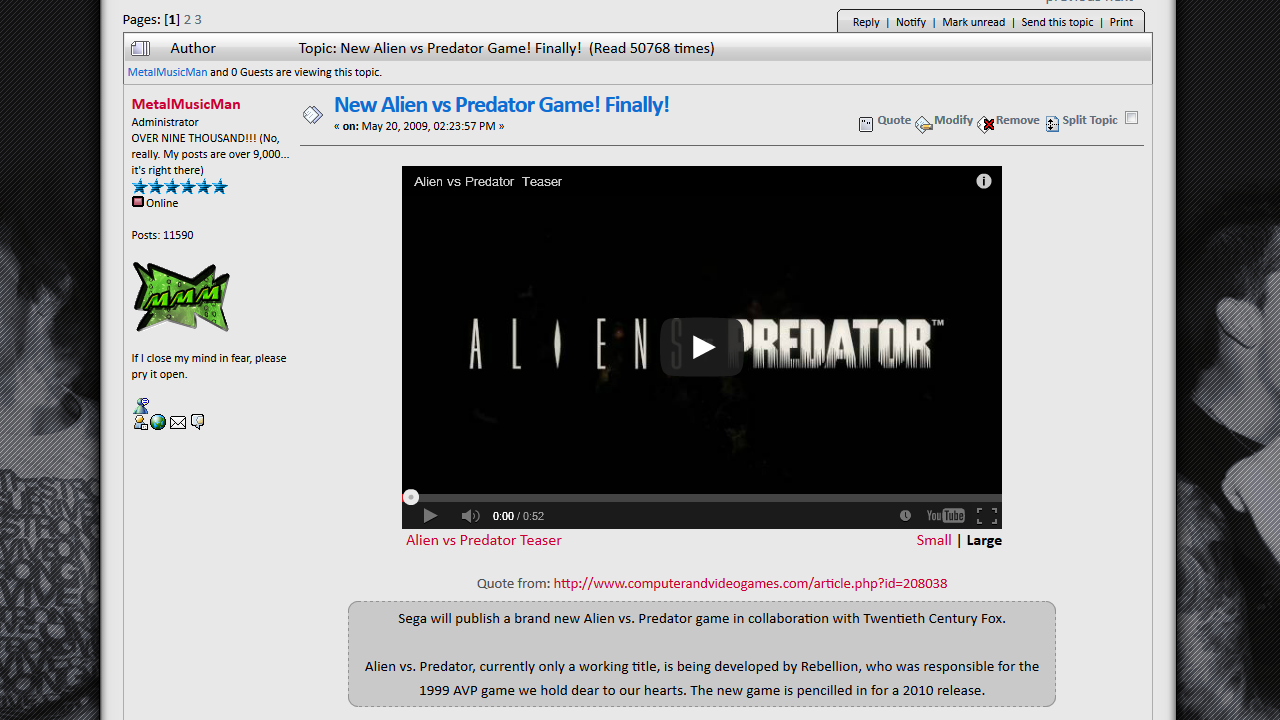Click the video progress bar scrubber
Viewport: 1280px width, 720px height.
coord(411,497)
